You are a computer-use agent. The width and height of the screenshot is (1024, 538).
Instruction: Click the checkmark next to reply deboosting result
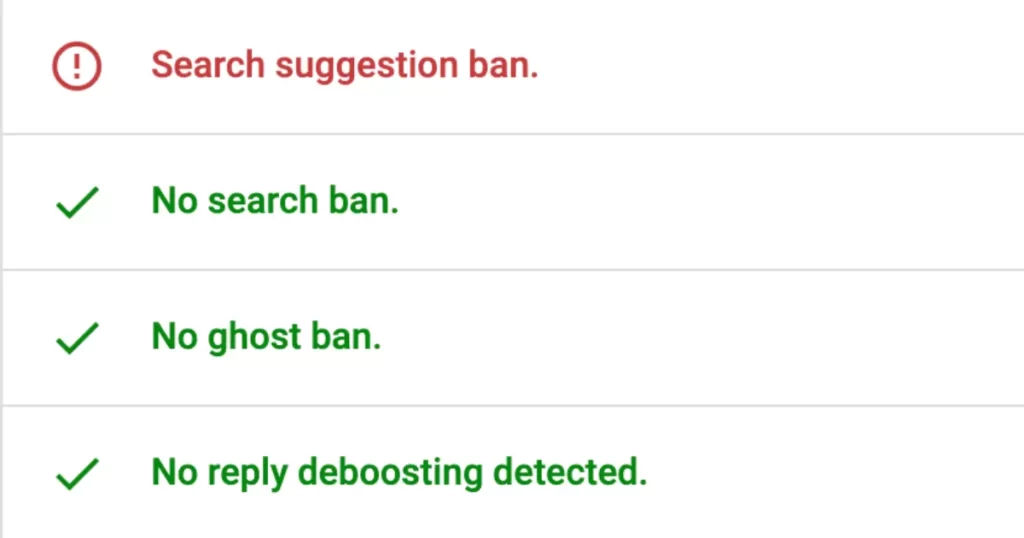(77, 474)
